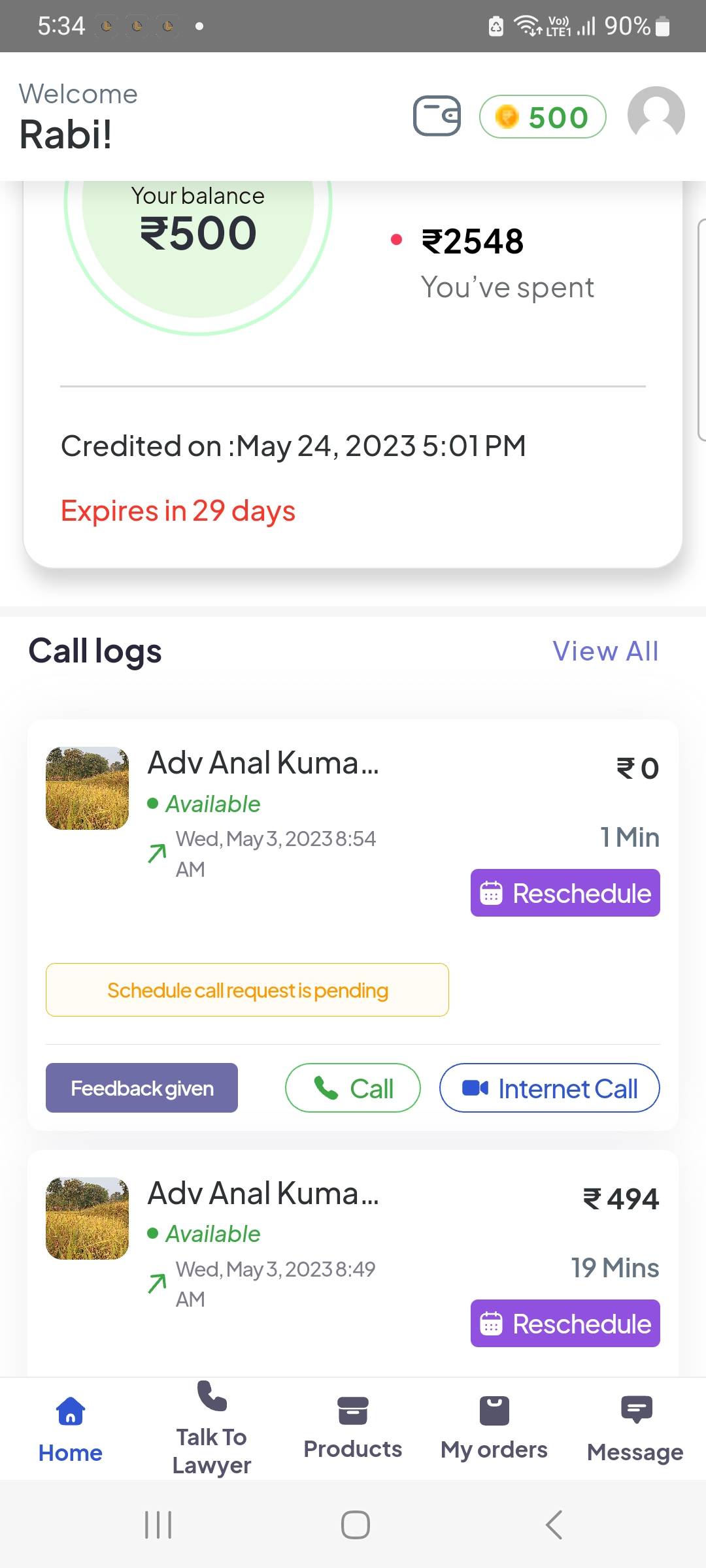Tap the 500 coins balance badge

pyautogui.click(x=543, y=117)
